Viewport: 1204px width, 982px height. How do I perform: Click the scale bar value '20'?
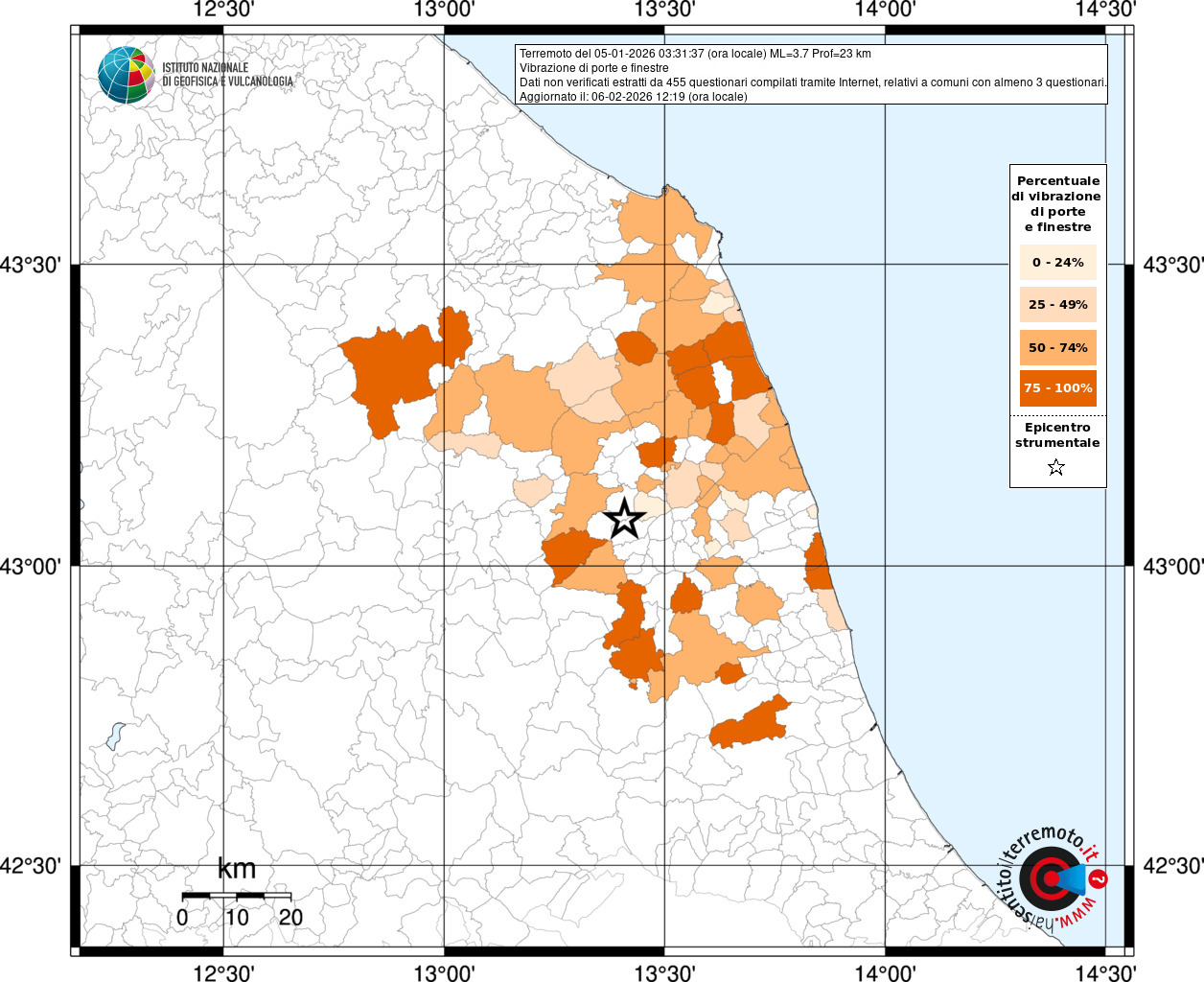(291, 917)
